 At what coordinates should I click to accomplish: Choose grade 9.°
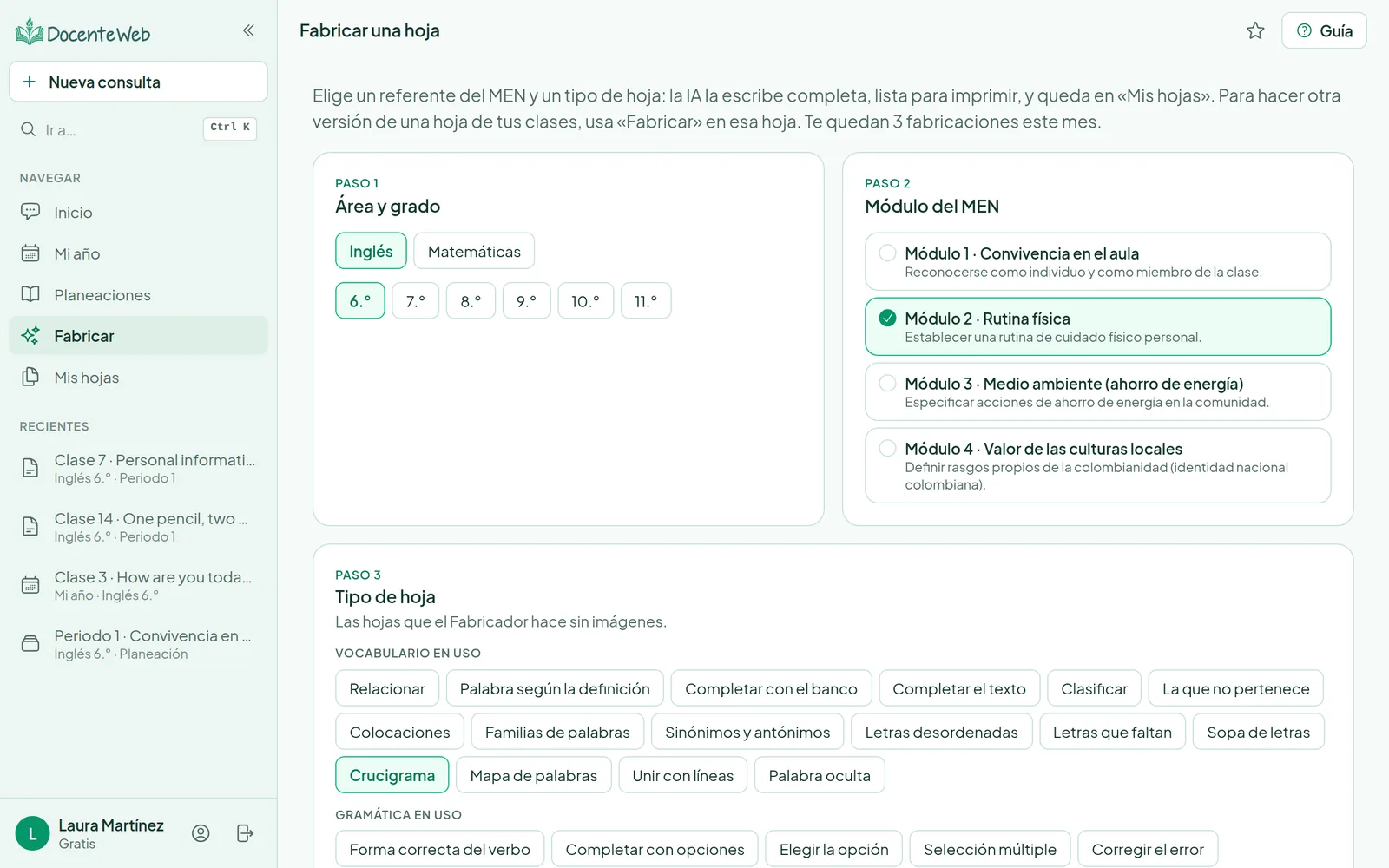[x=526, y=301]
